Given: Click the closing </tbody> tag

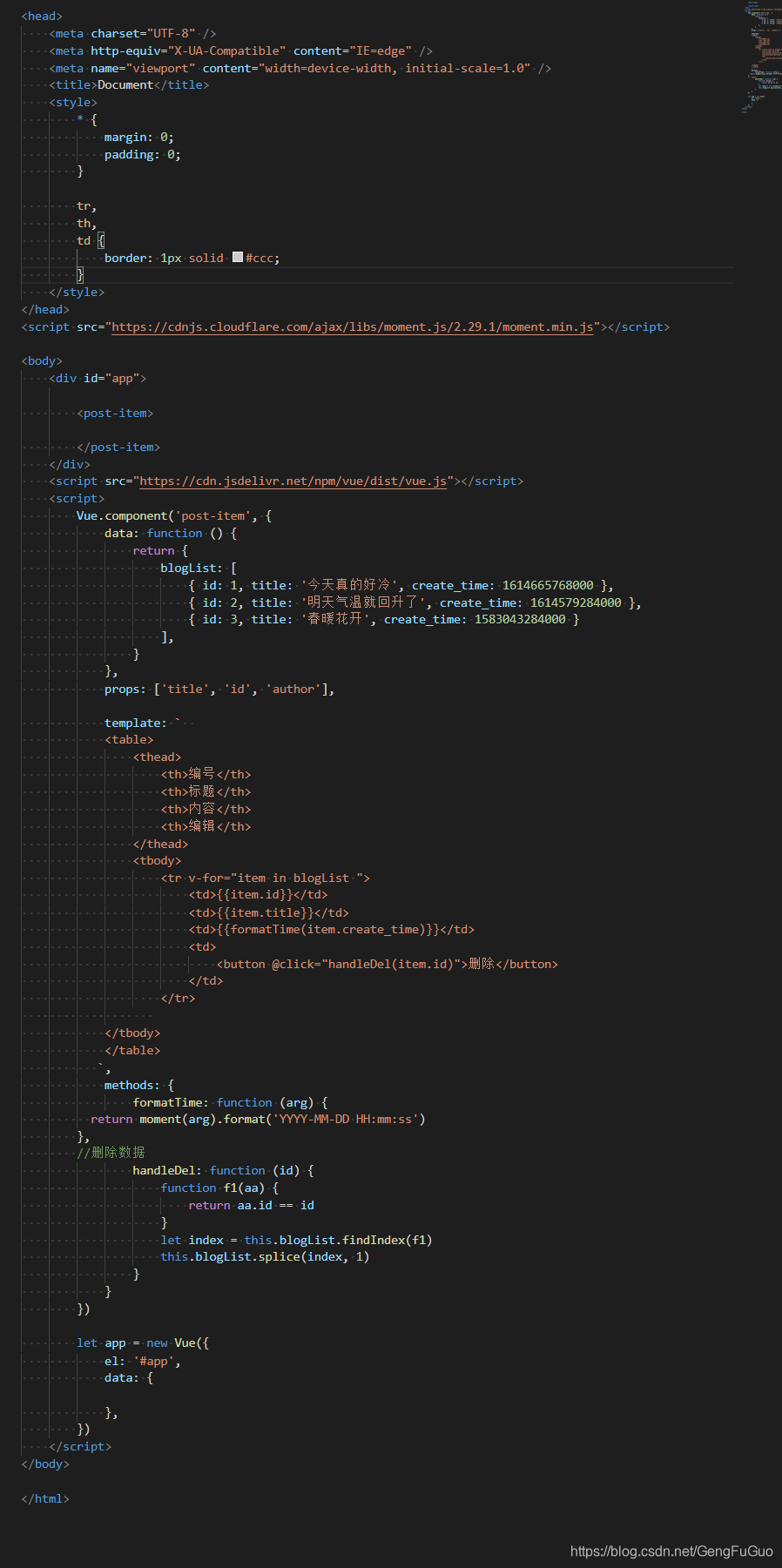Looking at the screenshot, I should pos(132,1033).
